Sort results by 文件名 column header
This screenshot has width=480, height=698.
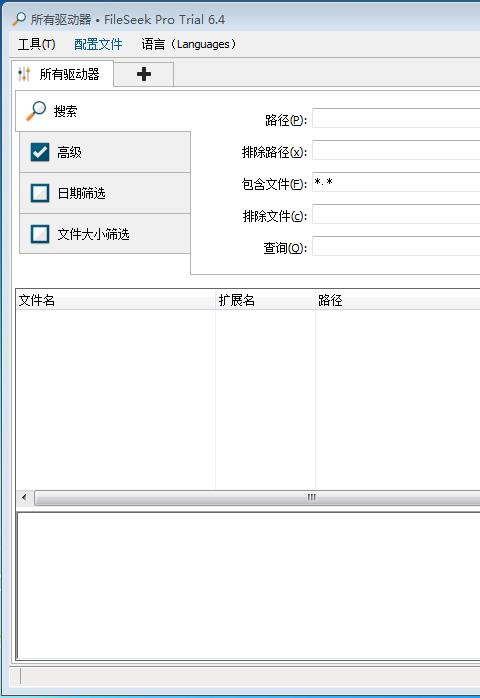pos(116,300)
